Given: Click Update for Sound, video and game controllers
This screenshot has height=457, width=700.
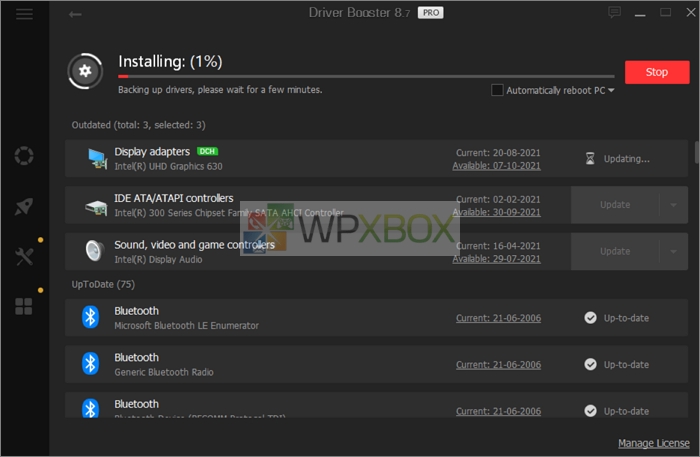Looking at the screenshot, I should pos(615,251).
